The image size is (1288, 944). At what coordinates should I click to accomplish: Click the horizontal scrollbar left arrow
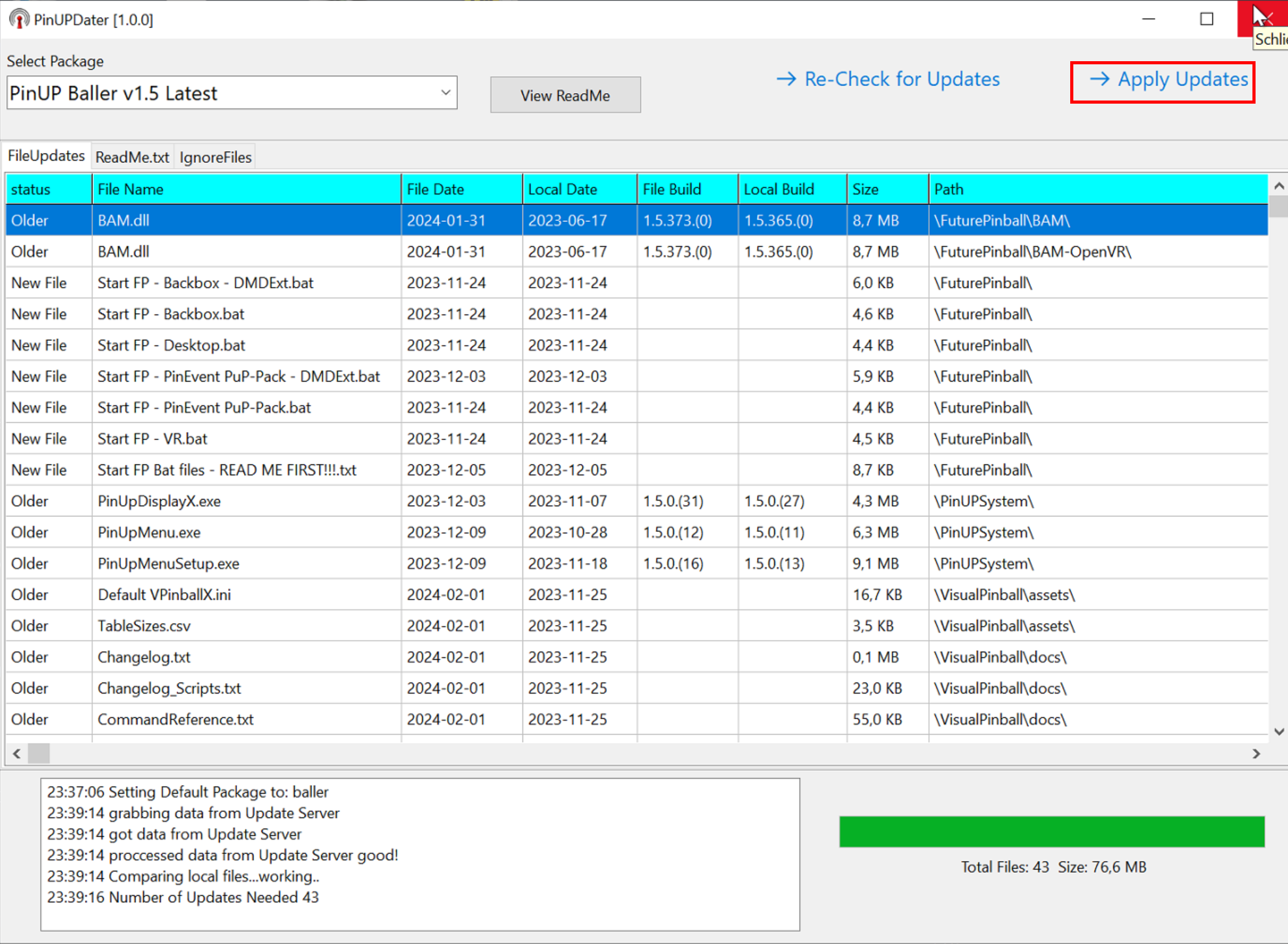pyautogui.click(x=17, y=754)
